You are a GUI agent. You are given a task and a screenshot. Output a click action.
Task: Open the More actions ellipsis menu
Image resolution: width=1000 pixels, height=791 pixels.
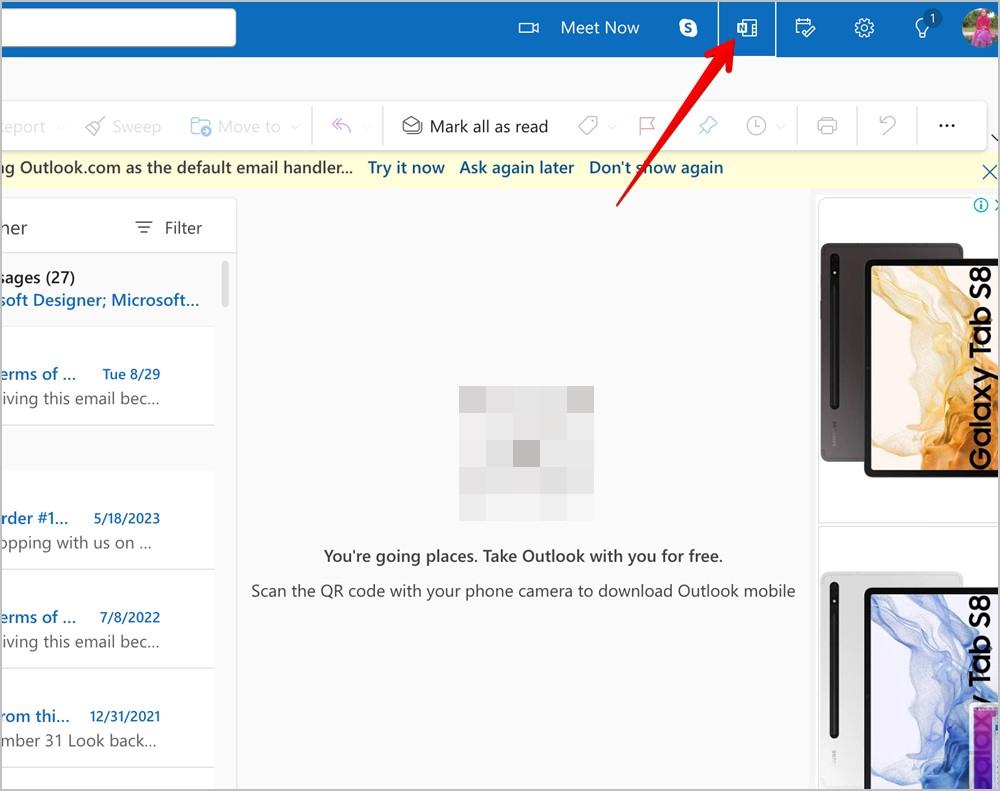click(946, 126)
